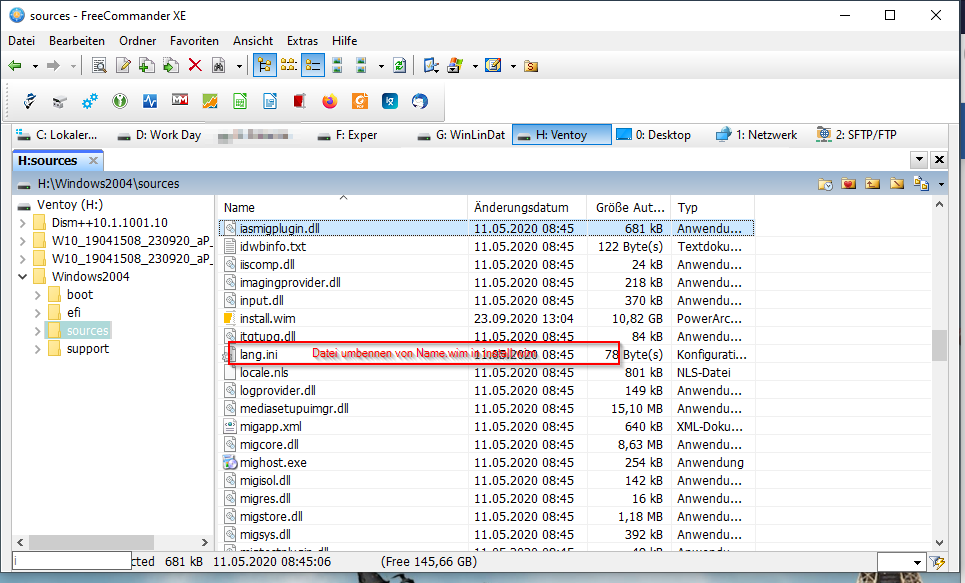965x583 pixels.
Task: Open search options dropdown arrow
Action: click(x=239, y=66)
